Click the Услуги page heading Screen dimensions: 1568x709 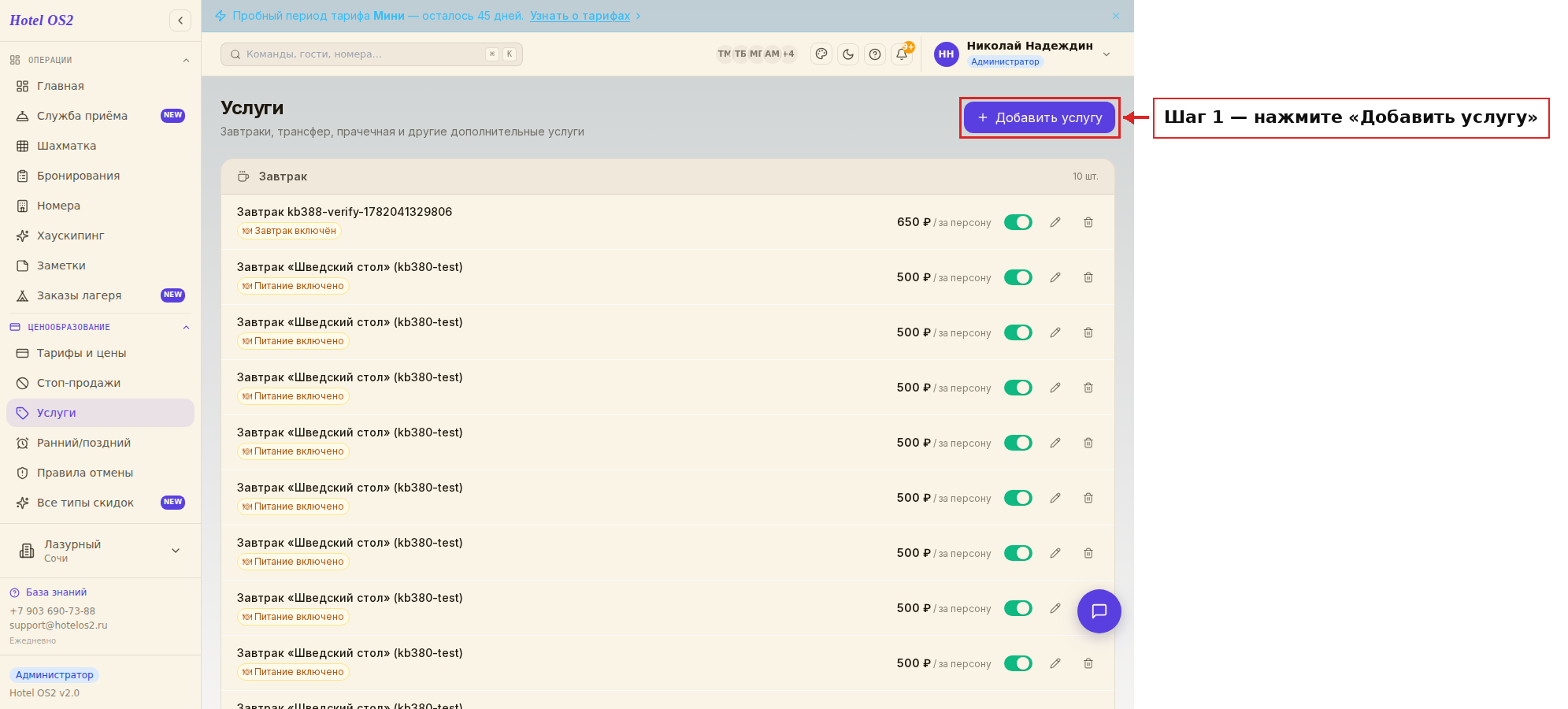(x=252, y=108)
